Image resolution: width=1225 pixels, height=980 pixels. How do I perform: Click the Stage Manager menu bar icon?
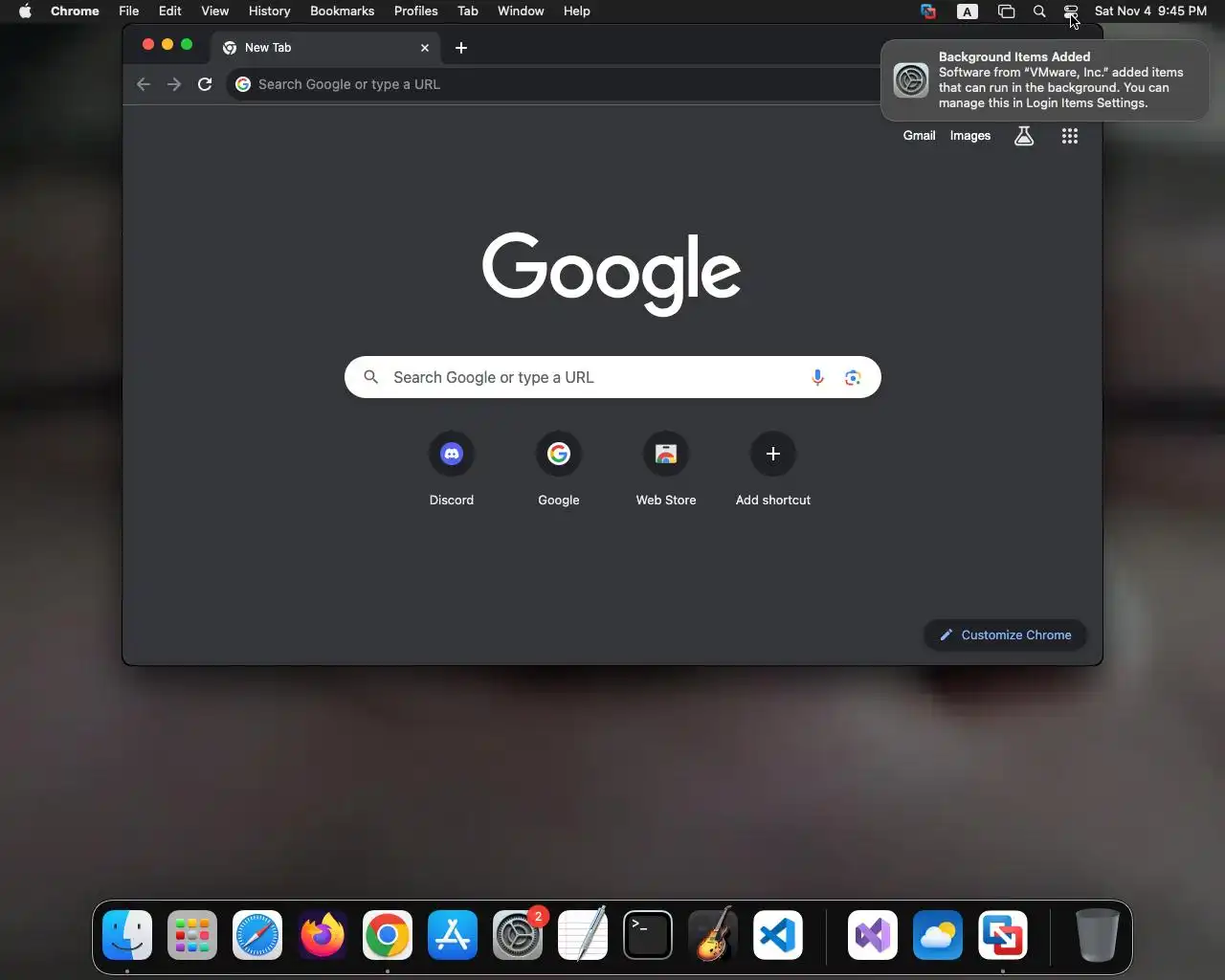(1006, 11)
